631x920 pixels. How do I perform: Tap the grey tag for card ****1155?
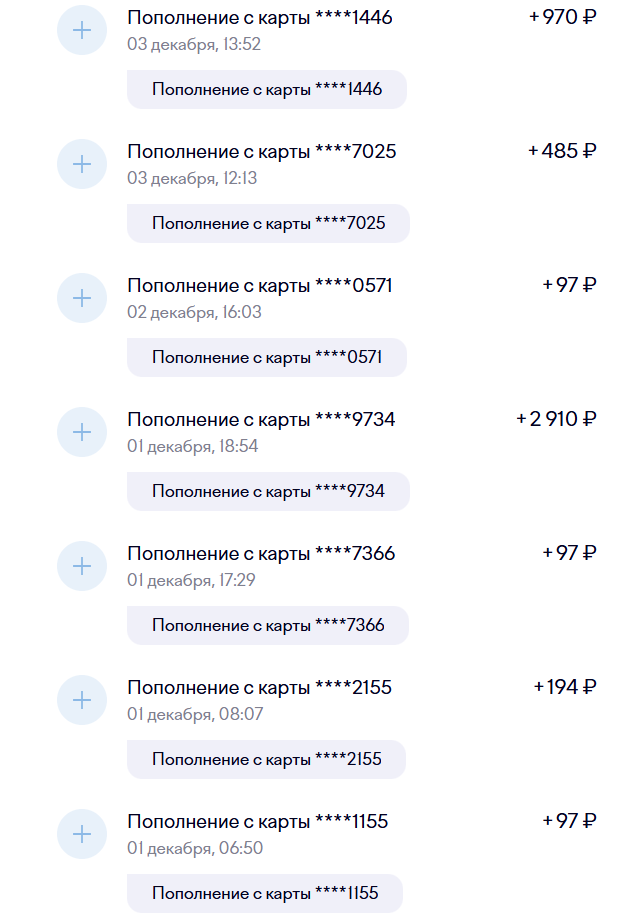coord(265,893)
